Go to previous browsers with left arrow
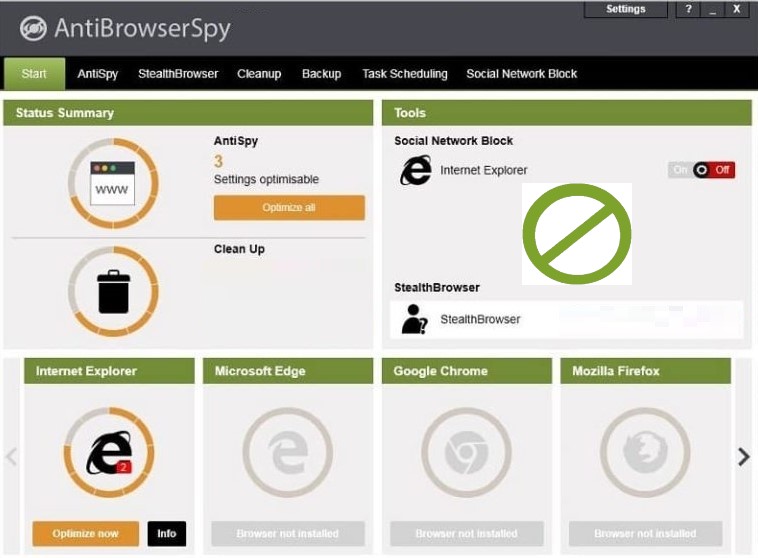The width and height of the screenshot is (758, 558). click(11, 456)
